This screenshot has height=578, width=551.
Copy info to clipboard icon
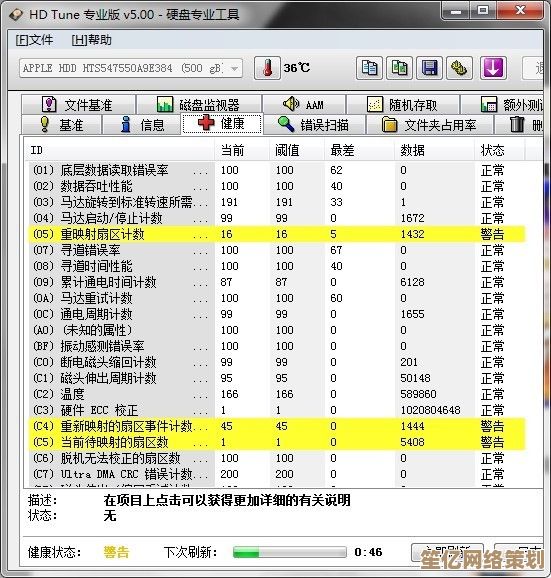[369, 68]
